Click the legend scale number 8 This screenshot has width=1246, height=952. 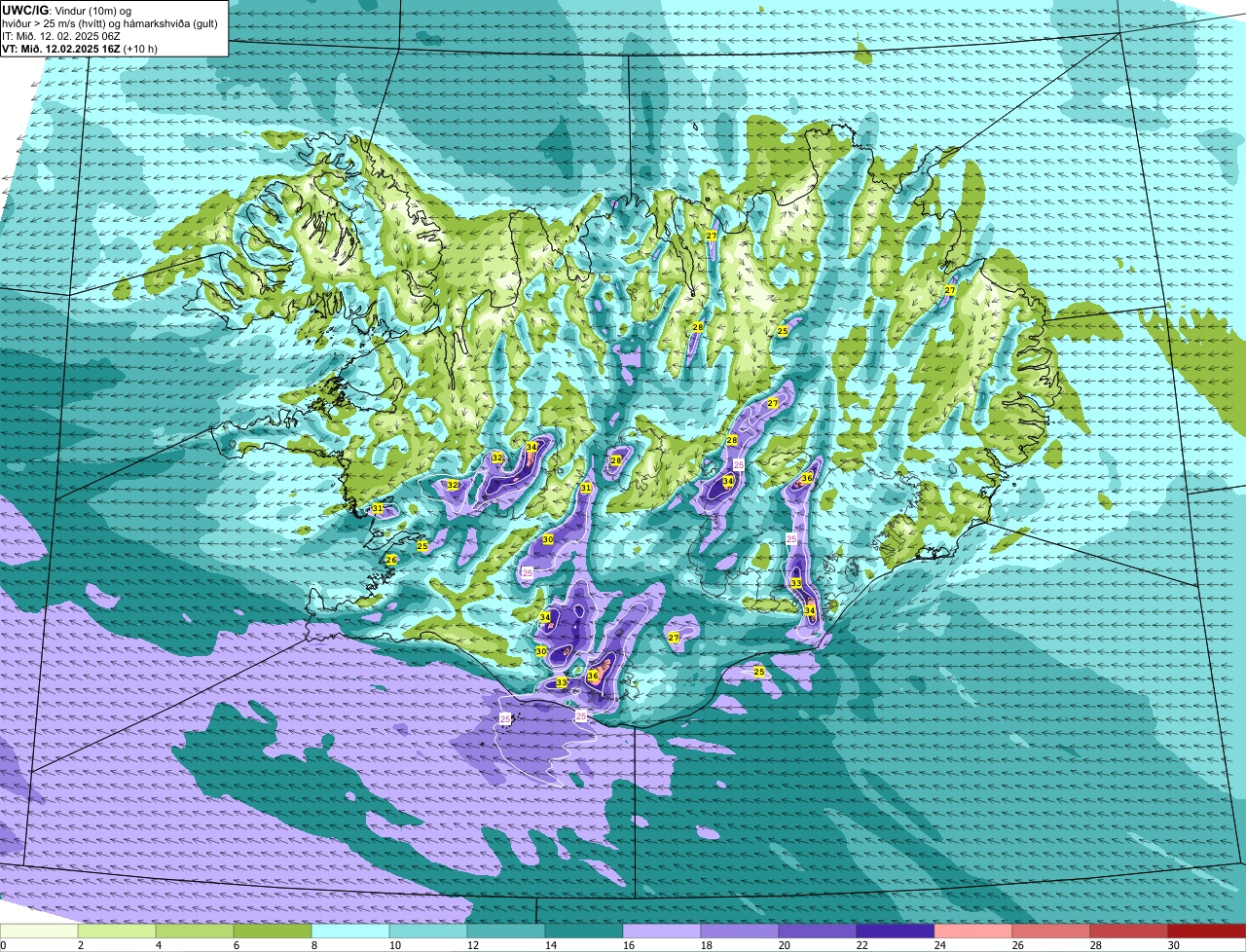314,945
